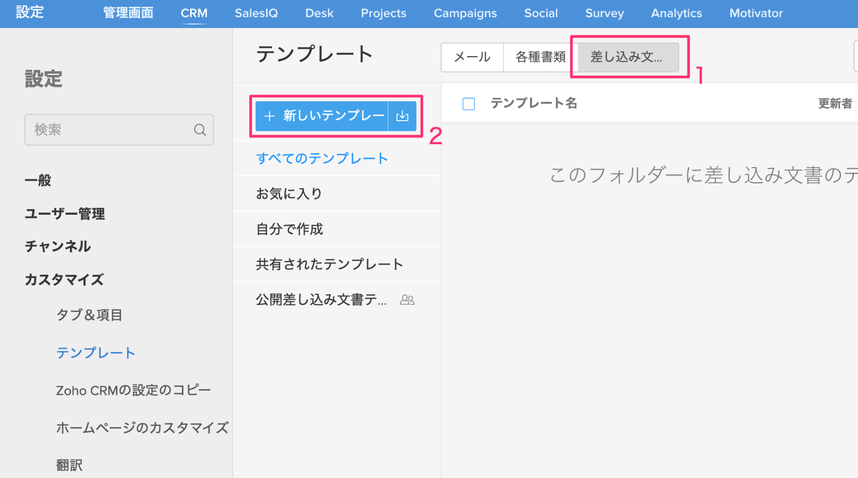This screenshot has width=858, height=478.
Task: Select タブ＆項目 in the sidebar
Action: [89, 315]
